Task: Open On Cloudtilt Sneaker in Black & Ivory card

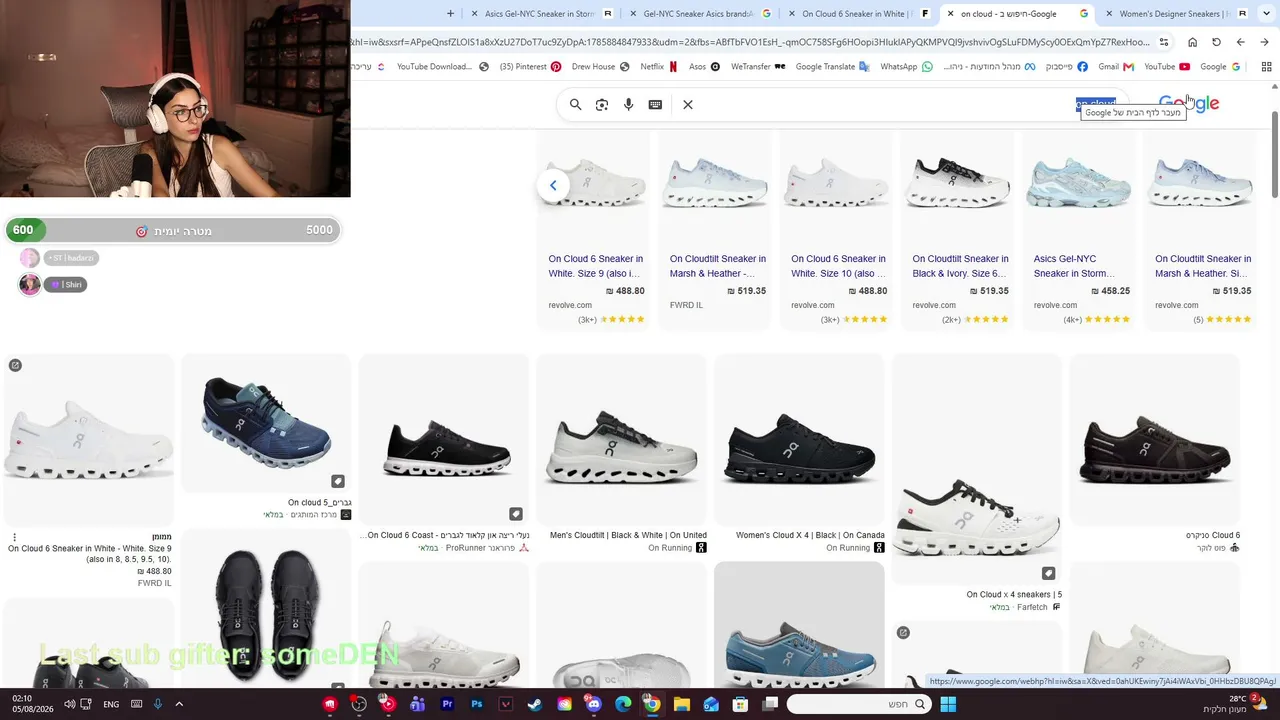Action: (957, 230)
